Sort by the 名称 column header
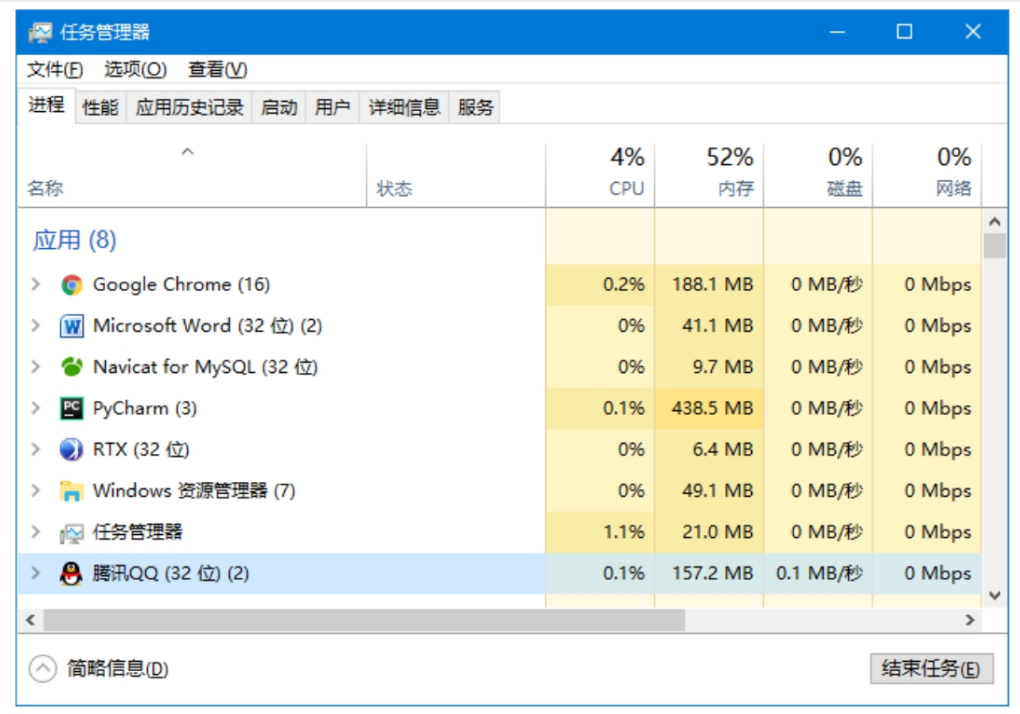 [x=193, y=176]
